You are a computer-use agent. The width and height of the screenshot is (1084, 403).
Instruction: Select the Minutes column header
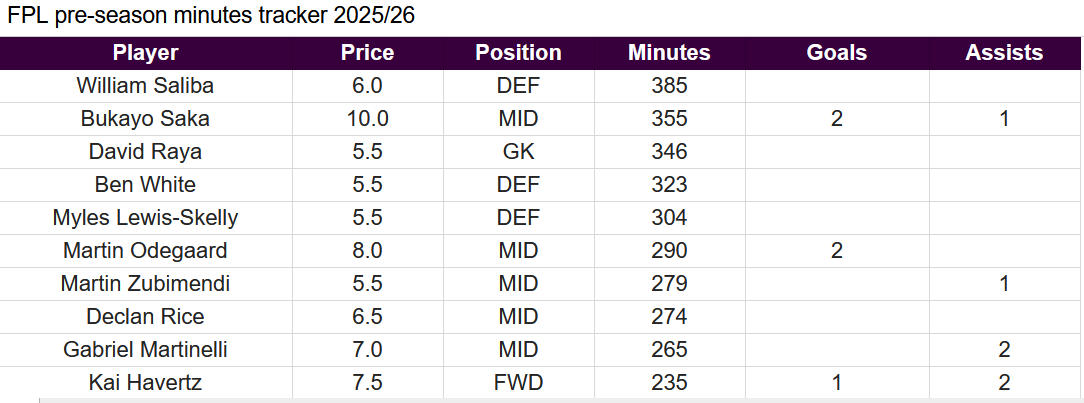(669, 53)
